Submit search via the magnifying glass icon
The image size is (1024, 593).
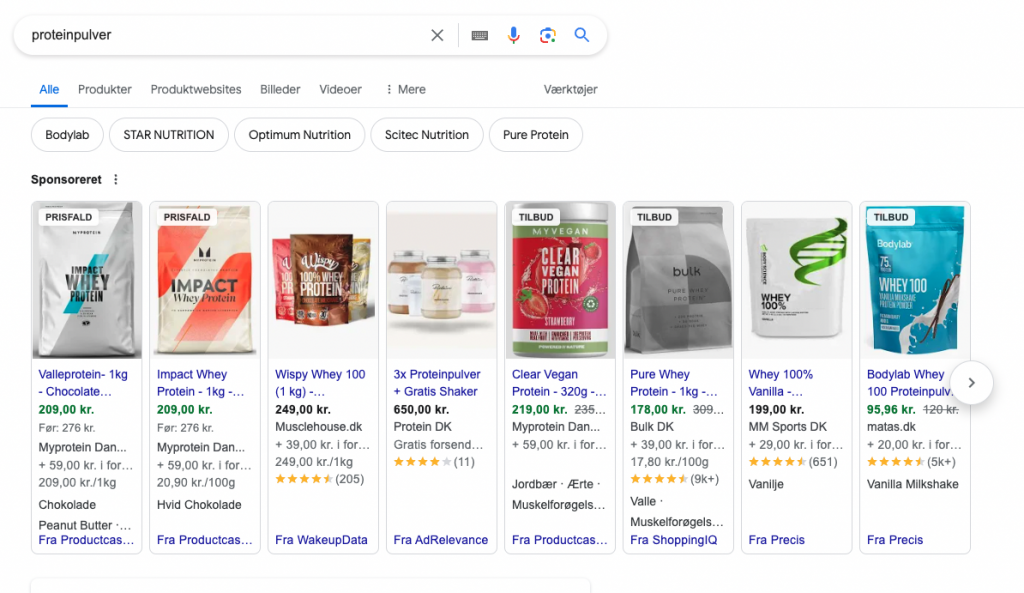coord(582,34)
